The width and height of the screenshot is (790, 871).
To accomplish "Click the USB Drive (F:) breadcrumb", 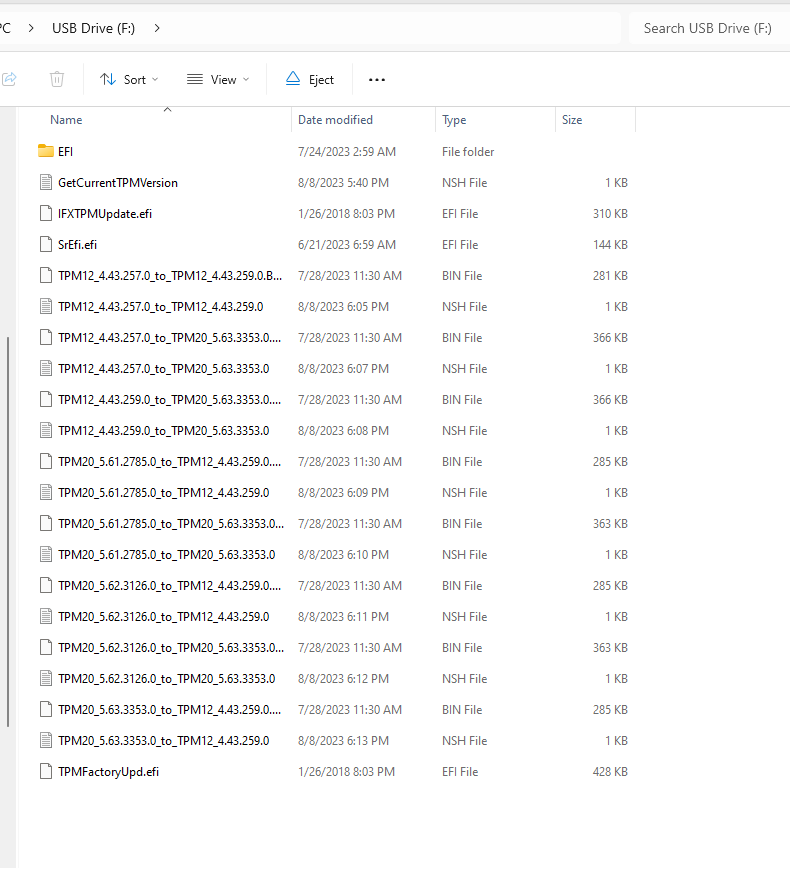I will coord(93,28).
